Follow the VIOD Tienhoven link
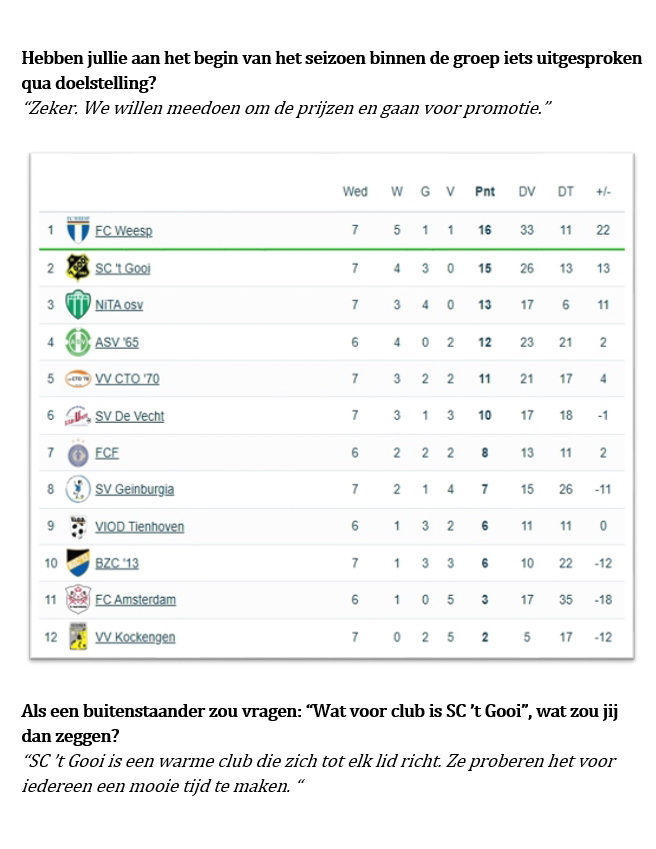 click(x=139, y=527)
